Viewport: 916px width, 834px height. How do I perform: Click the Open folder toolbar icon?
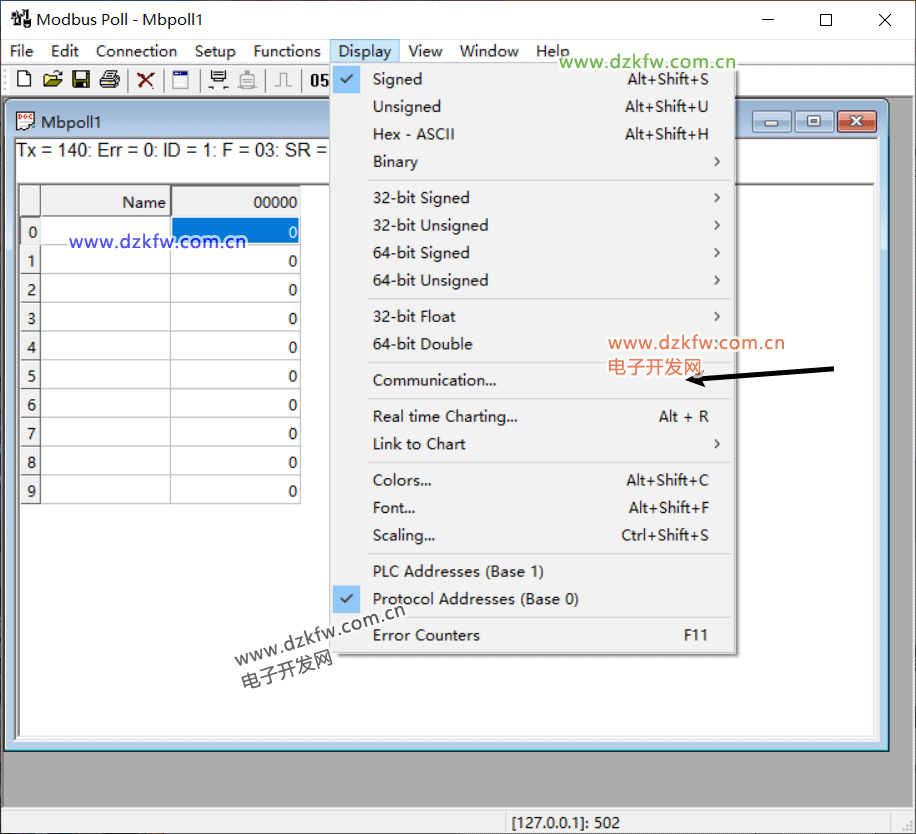[52, 80]
